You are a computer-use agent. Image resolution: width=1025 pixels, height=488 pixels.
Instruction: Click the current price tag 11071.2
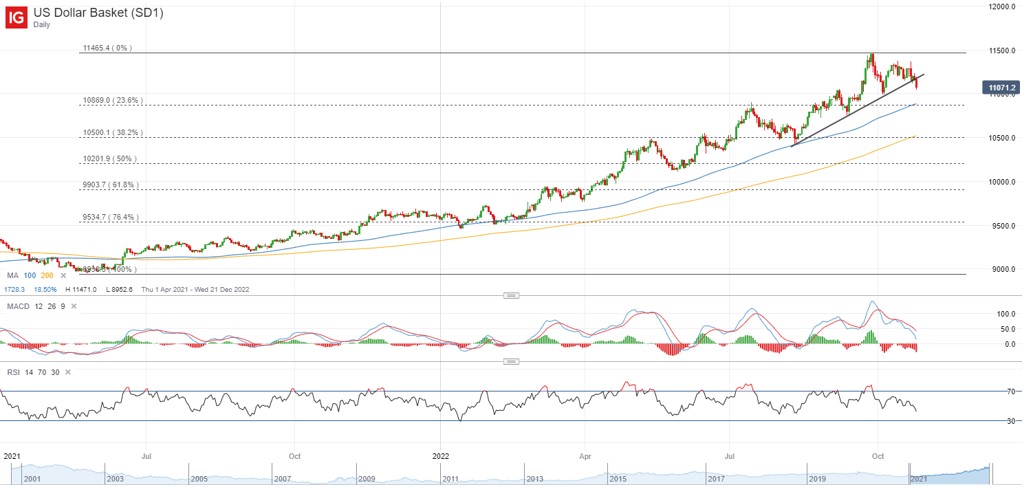1001,88
